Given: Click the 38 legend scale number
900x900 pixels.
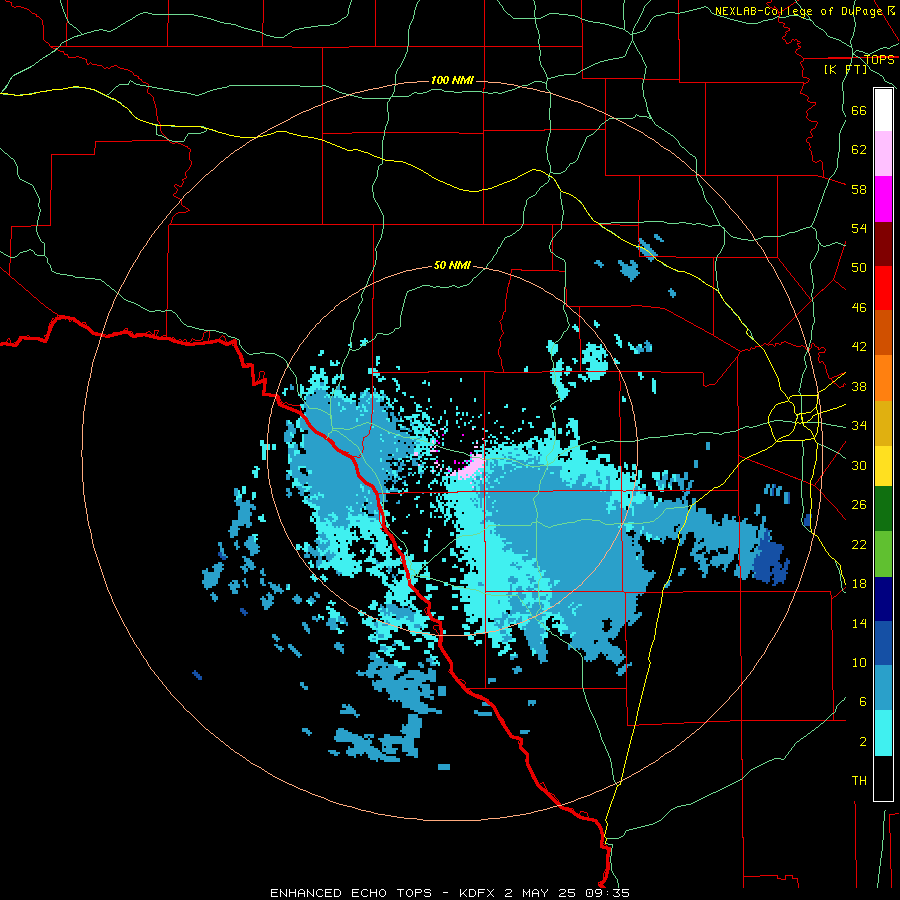Looking at the screenshot, I should (859, 386).
